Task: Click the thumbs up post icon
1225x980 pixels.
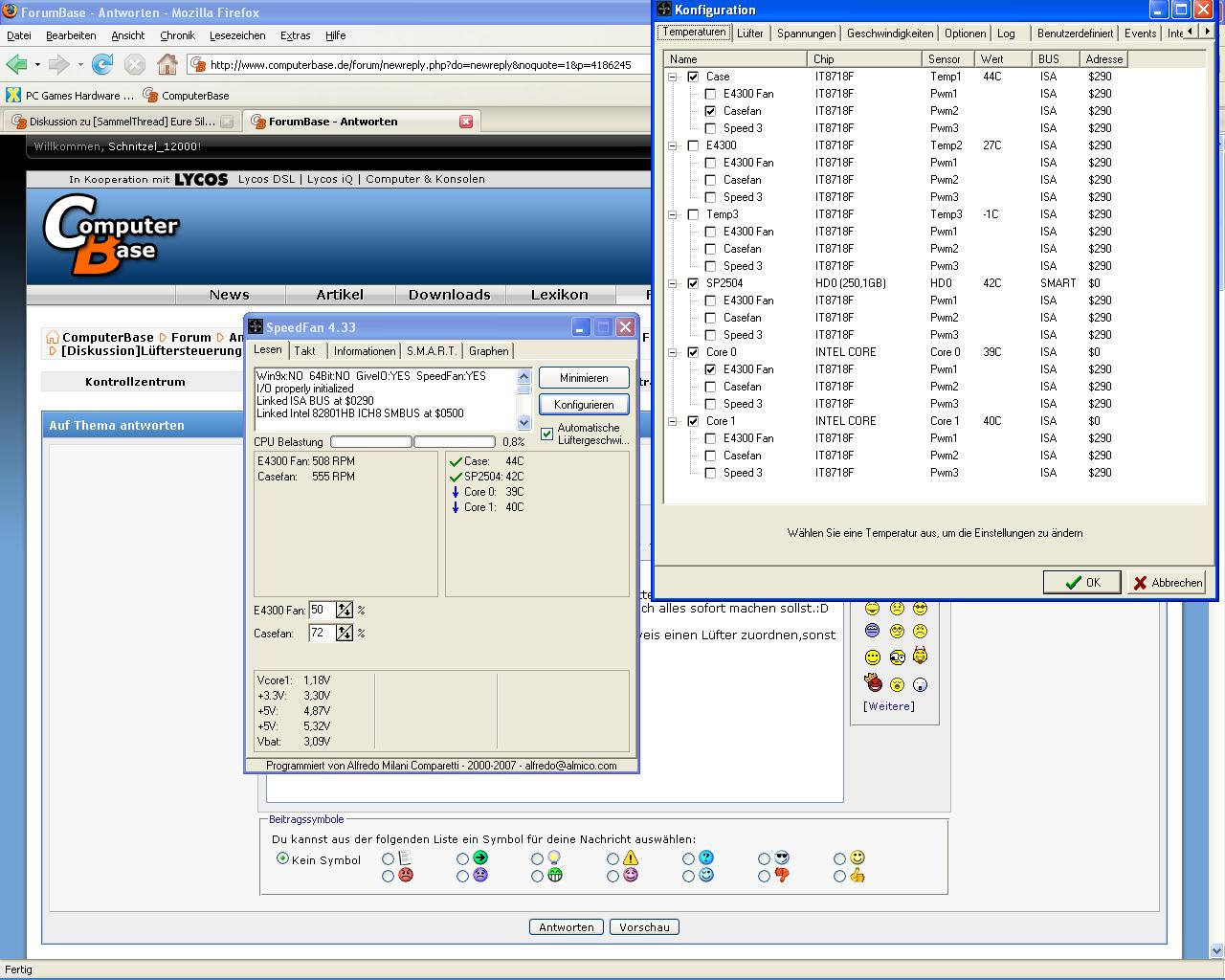Action: [857, 875]
